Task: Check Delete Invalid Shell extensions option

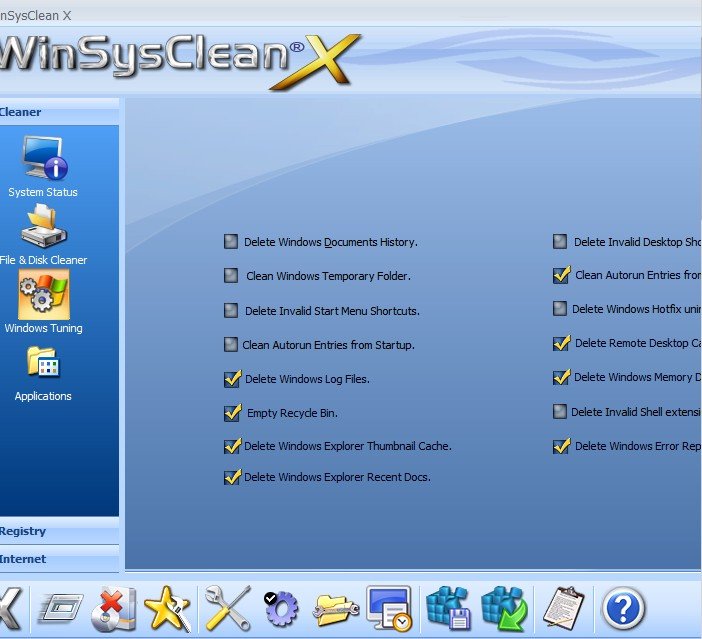Action: (560, 412)
